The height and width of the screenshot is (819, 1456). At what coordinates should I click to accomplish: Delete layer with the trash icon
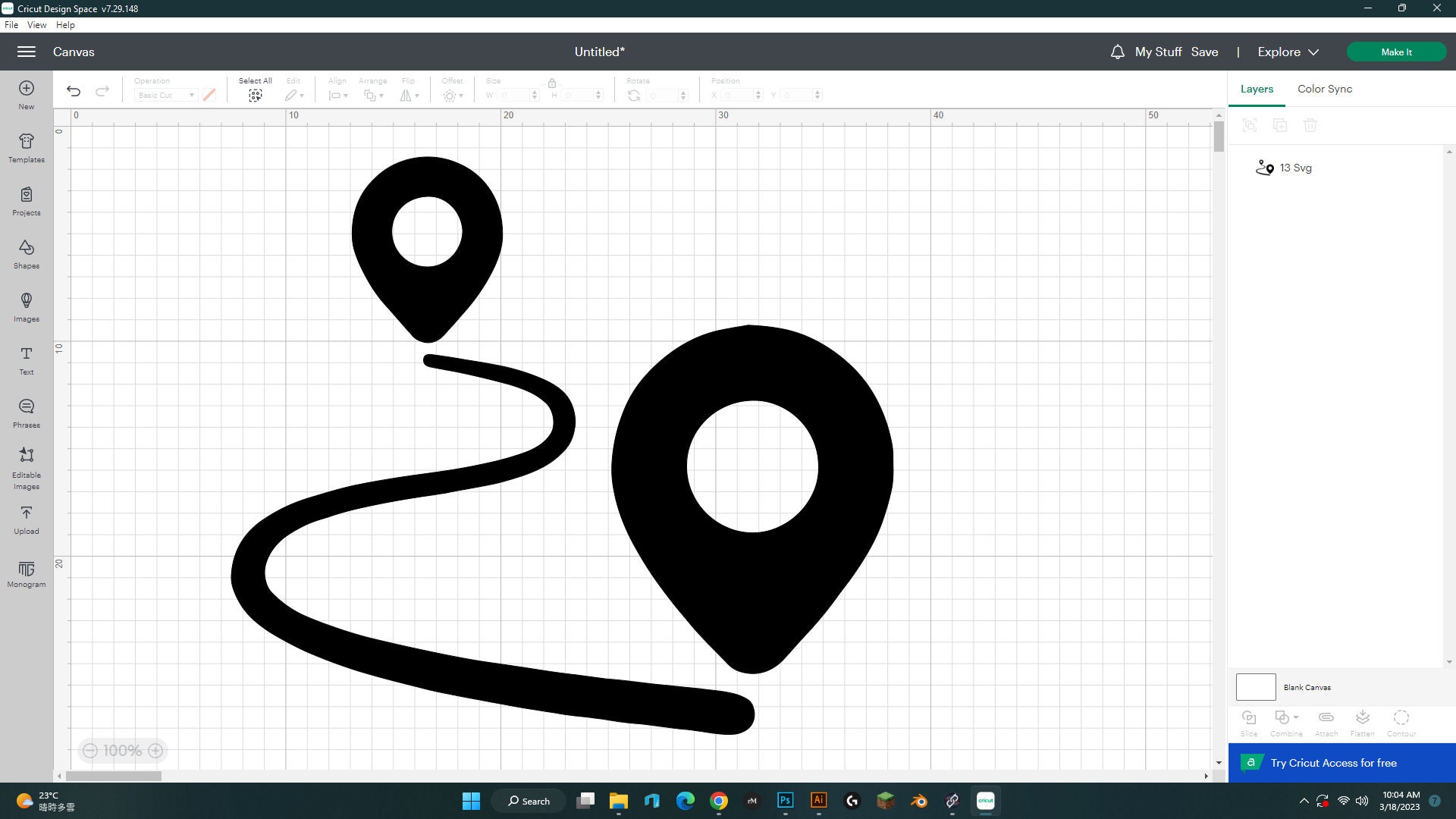(1311, 125)
